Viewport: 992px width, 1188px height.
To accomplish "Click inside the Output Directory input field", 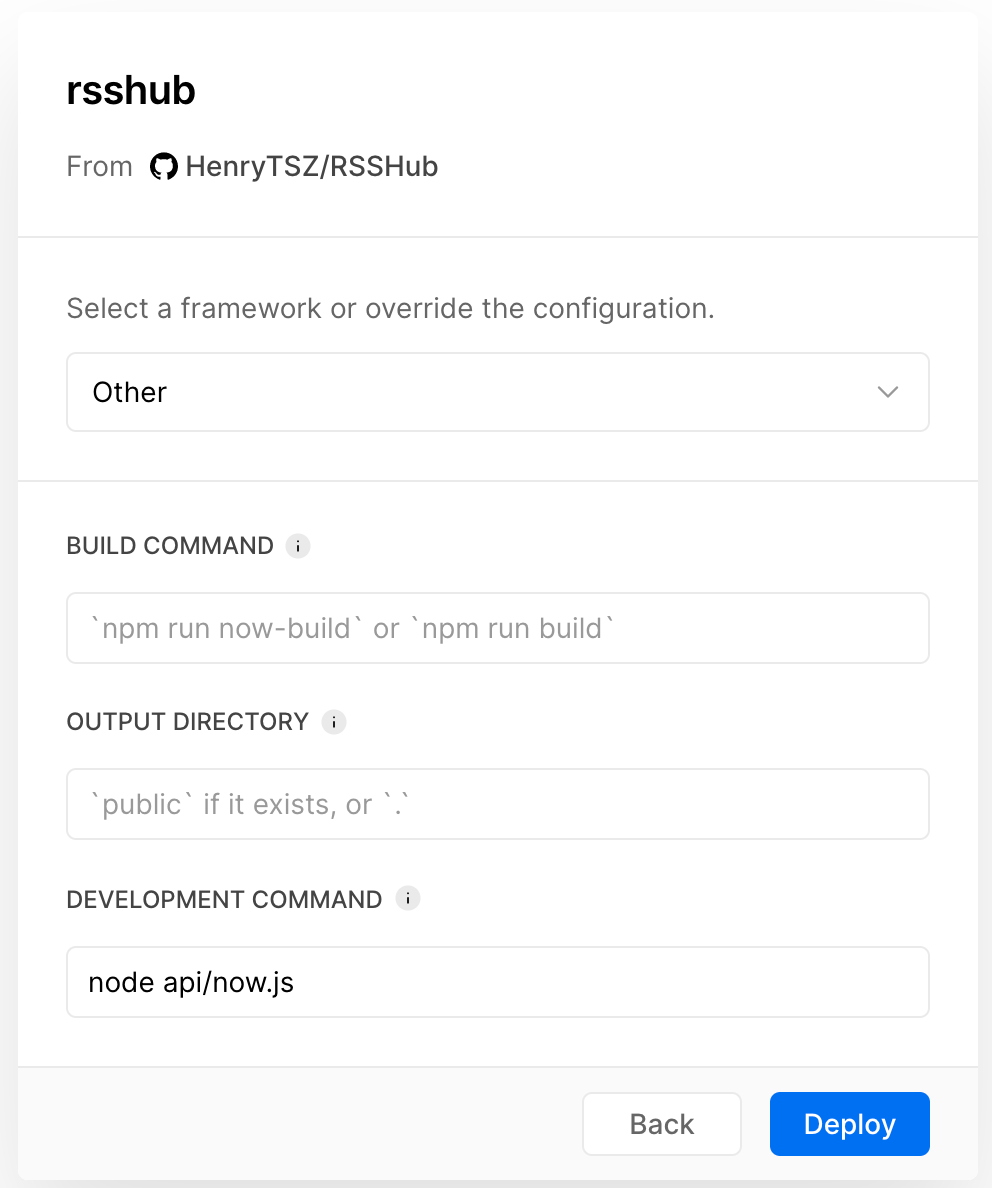I will (x=497, y=804).
